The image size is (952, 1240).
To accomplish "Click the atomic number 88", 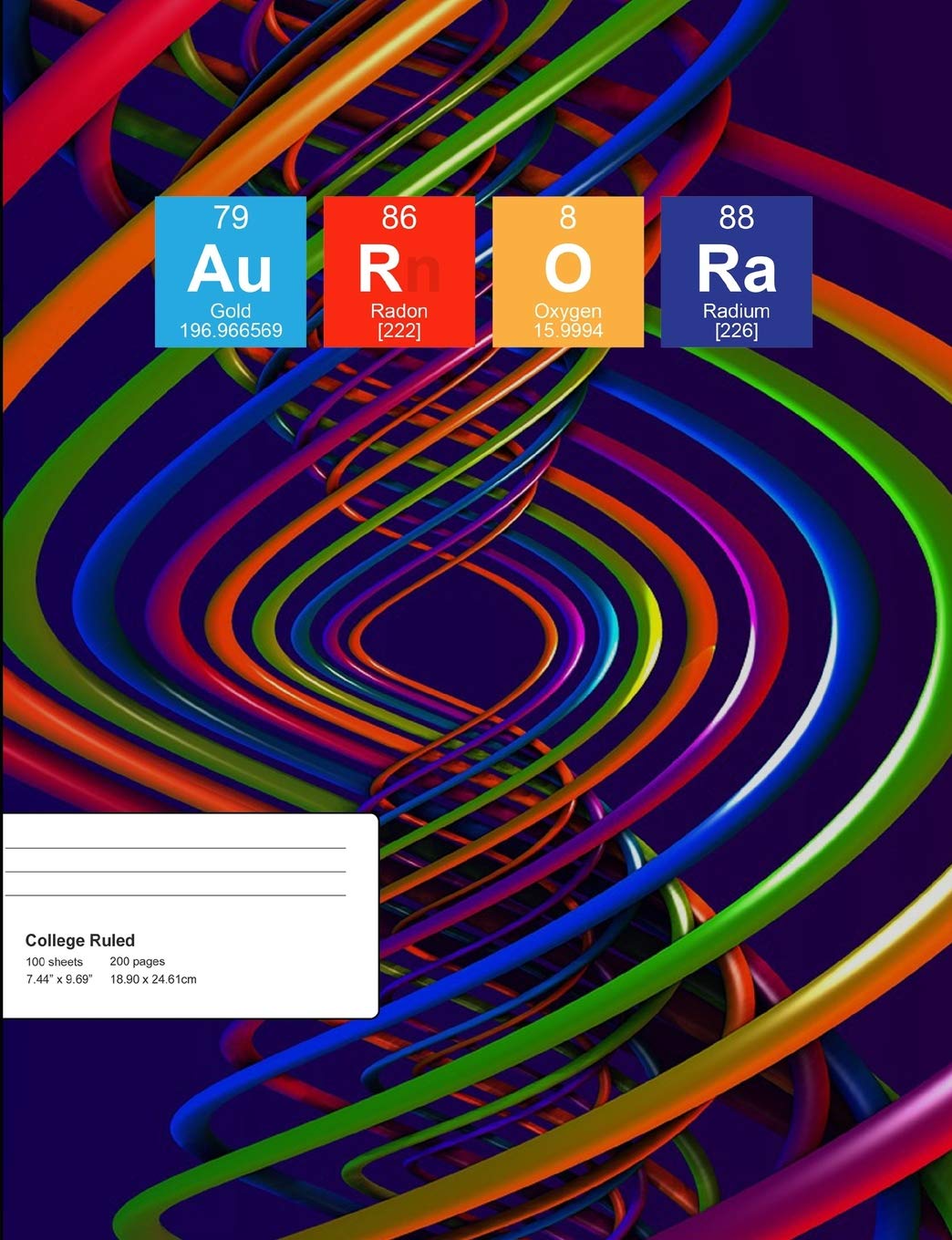I will 737,218.
